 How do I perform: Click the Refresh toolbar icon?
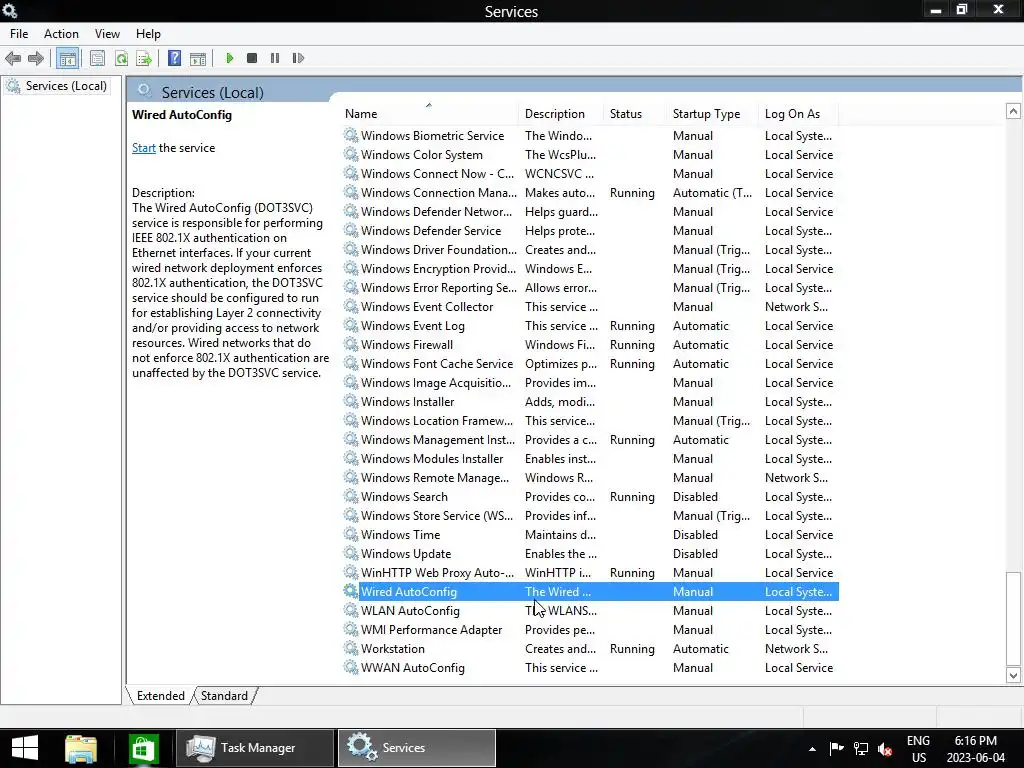coord(121,58)
